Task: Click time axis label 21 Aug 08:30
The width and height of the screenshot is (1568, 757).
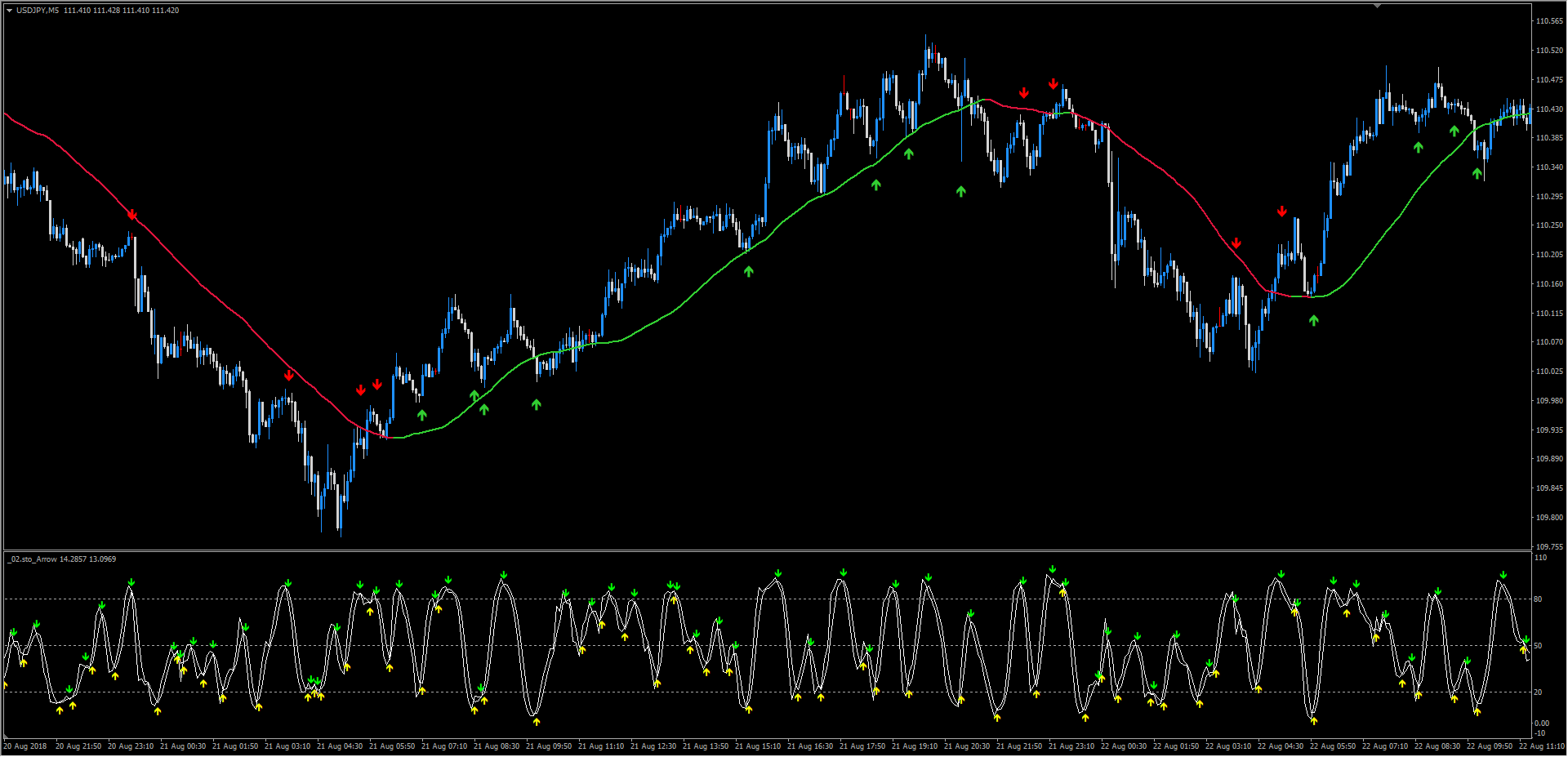Action: click(497, 746)
